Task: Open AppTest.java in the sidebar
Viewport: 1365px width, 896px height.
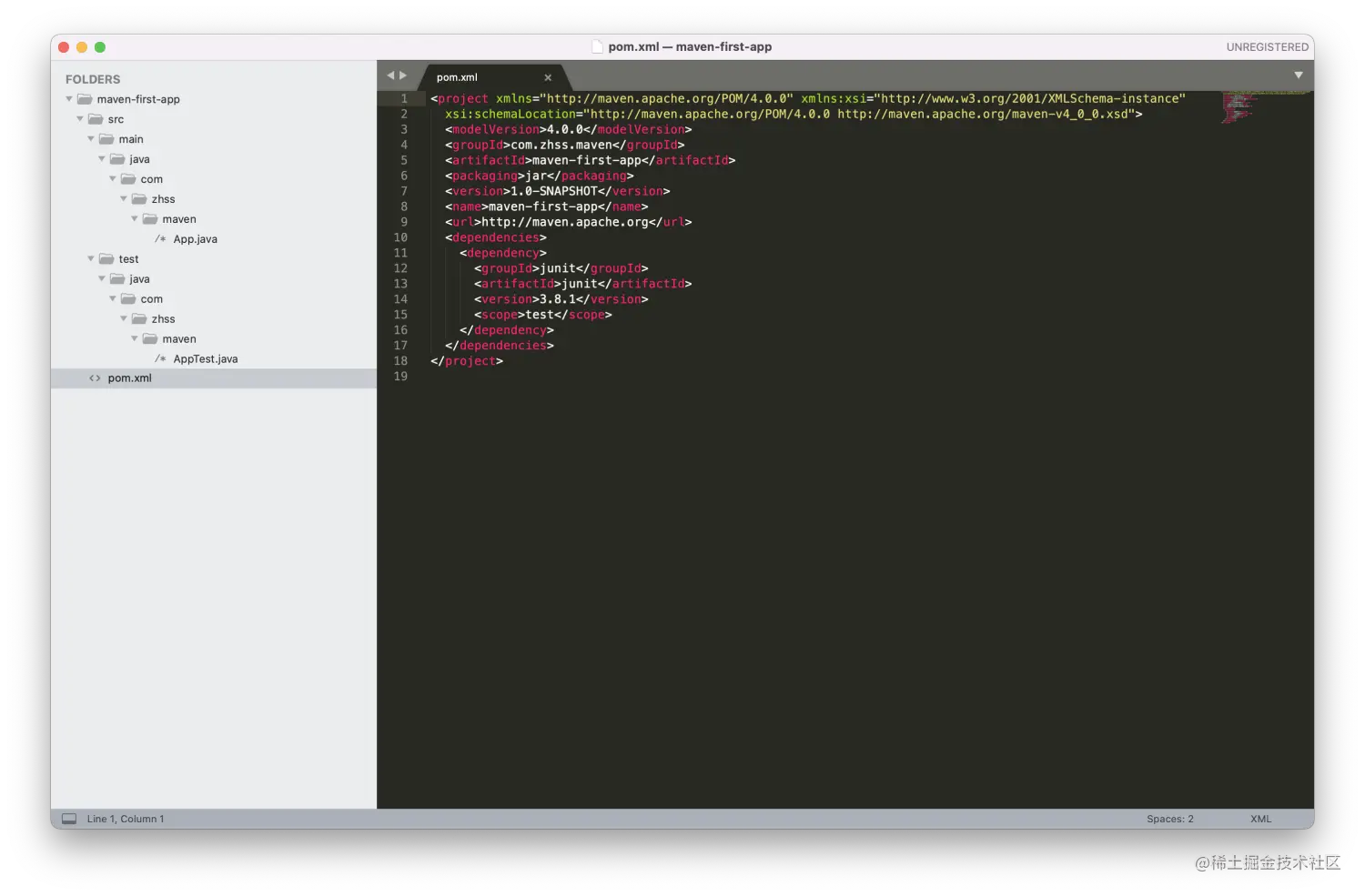Action: coord(206,359)
